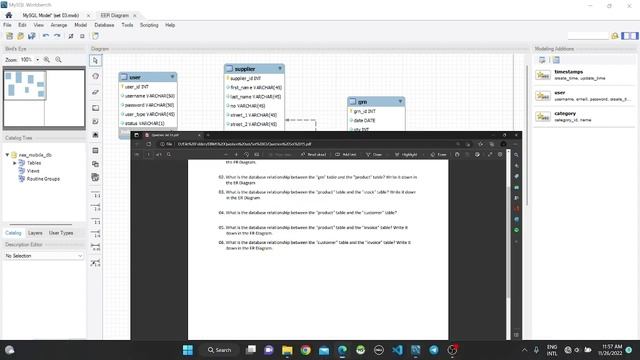Collapse the supplier table header arrow
This screenshot has width=640, height=360.
coord(280,69)
